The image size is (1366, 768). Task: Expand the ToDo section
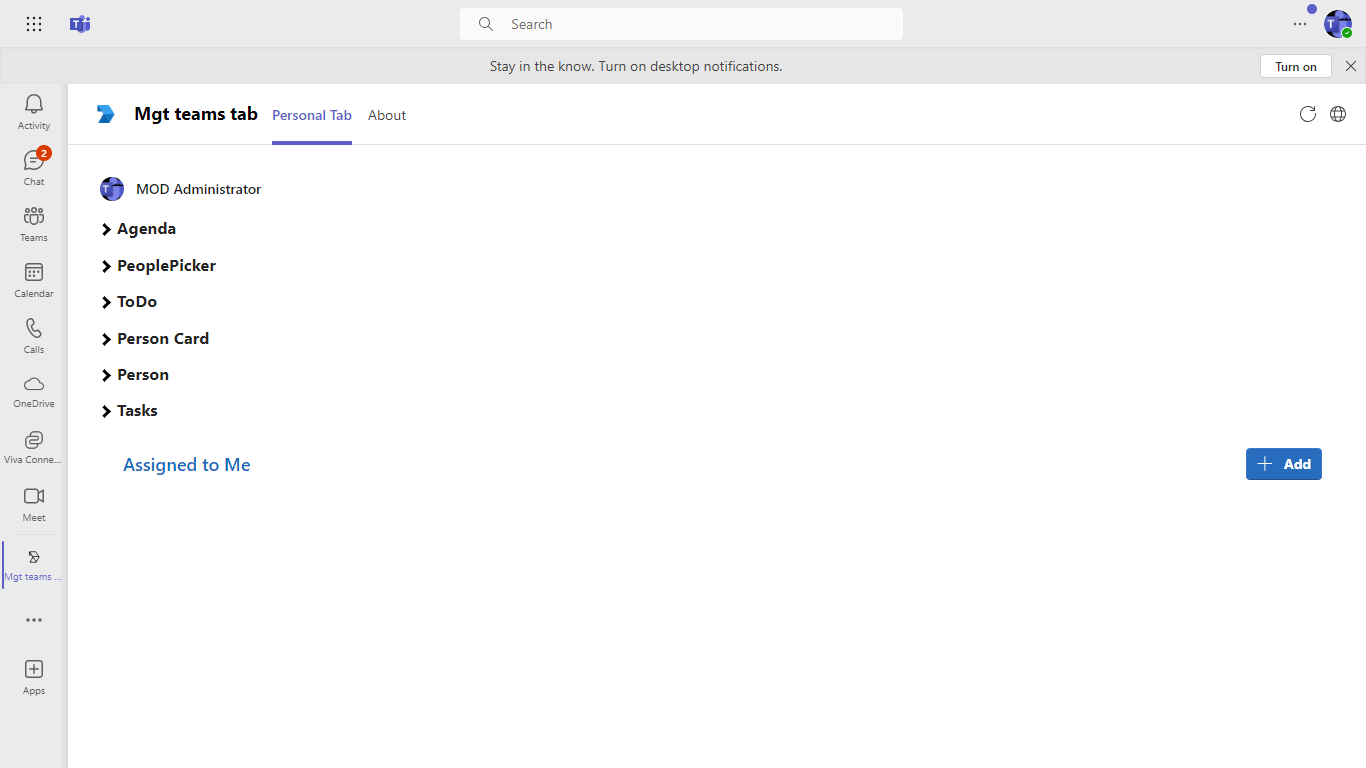pyautogui.click(x=129, y=302)
